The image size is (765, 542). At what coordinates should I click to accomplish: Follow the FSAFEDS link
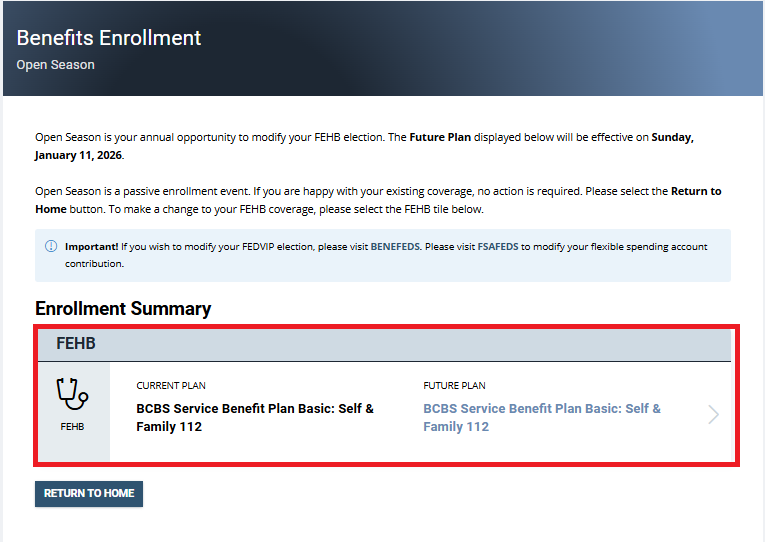click(x=498, y=246)
